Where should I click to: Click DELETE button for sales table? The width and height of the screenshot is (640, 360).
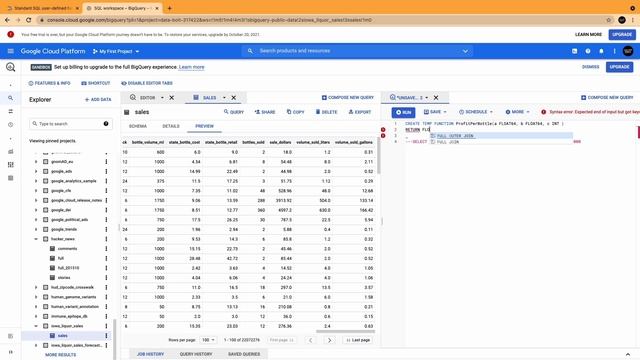327,112
